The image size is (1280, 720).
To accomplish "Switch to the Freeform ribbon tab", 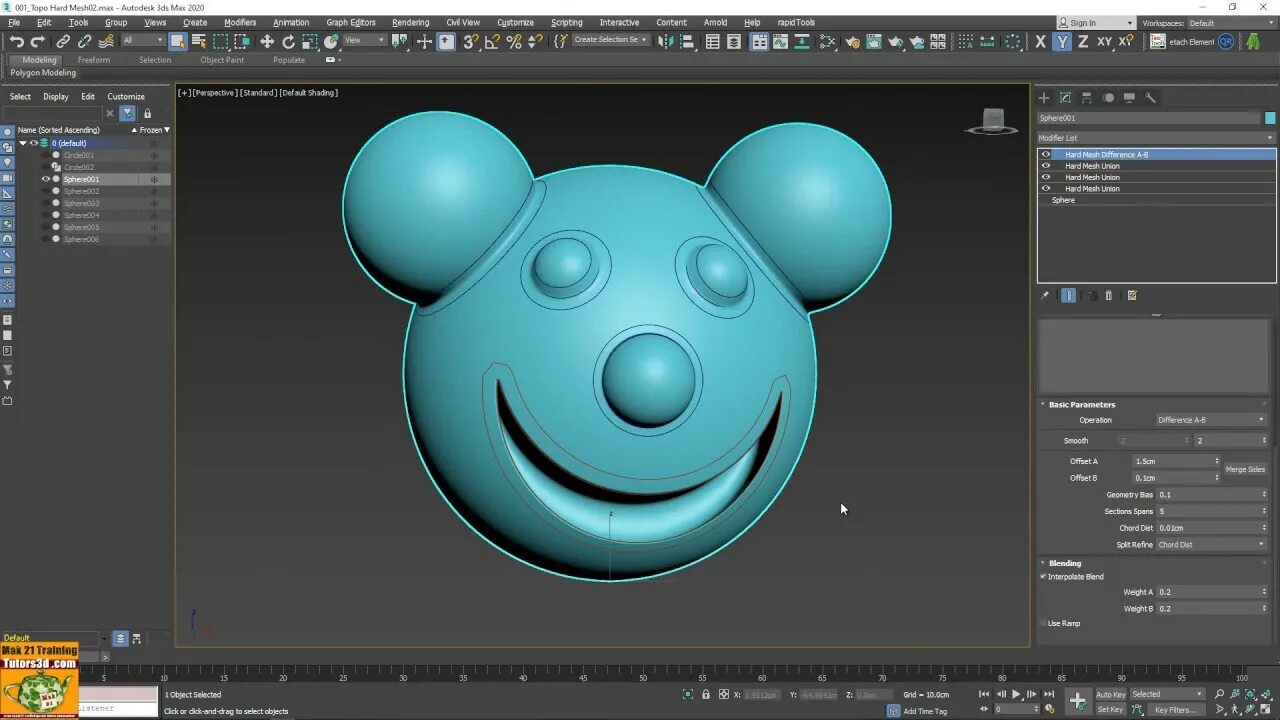I will coord(93,60).
